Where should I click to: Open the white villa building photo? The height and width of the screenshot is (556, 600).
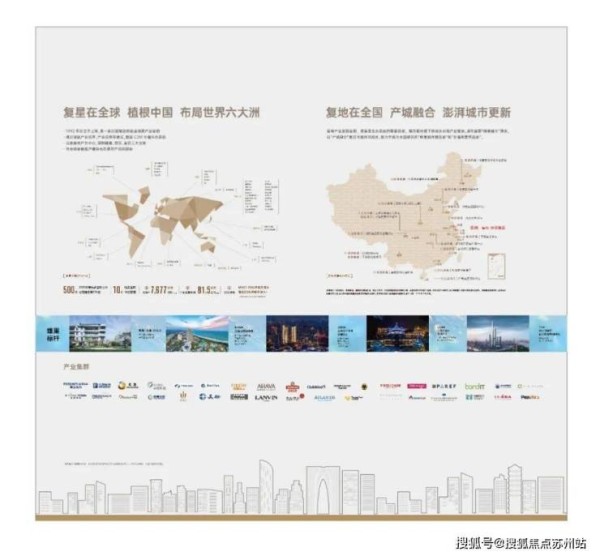click(100, 334)
